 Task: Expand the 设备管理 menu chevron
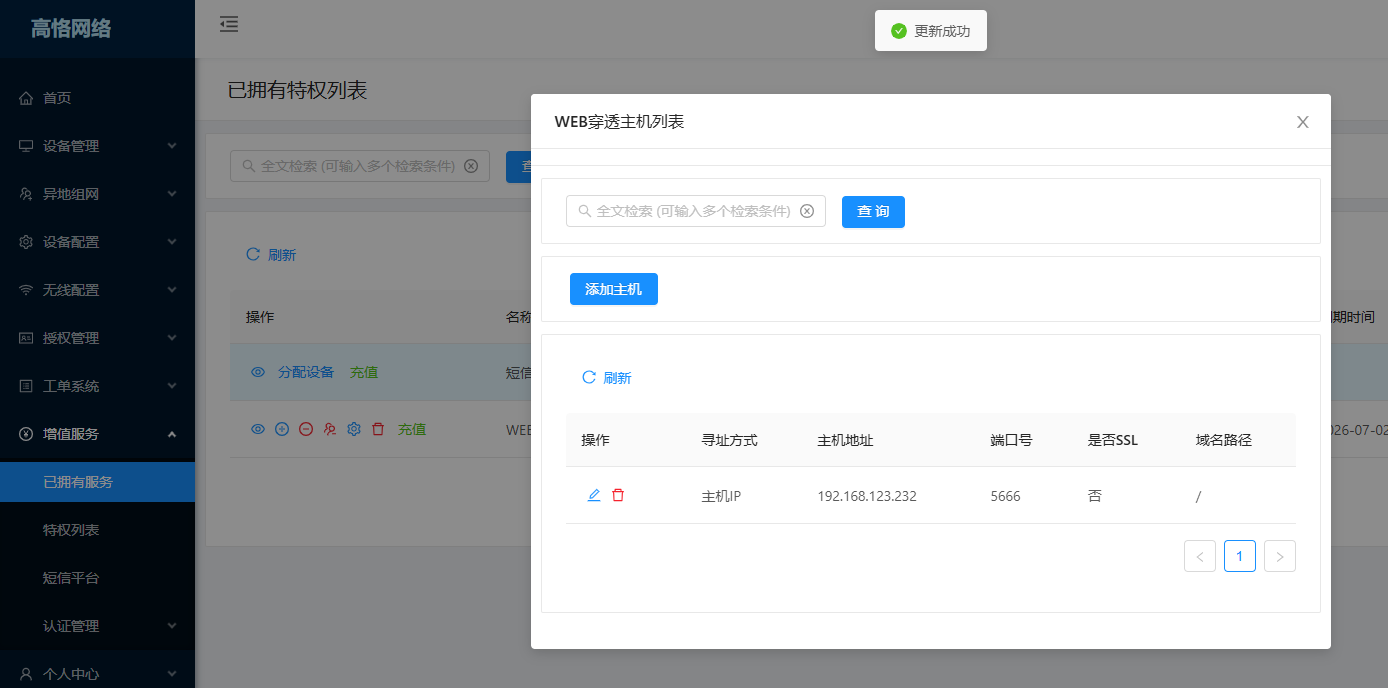tap(172, 146)
